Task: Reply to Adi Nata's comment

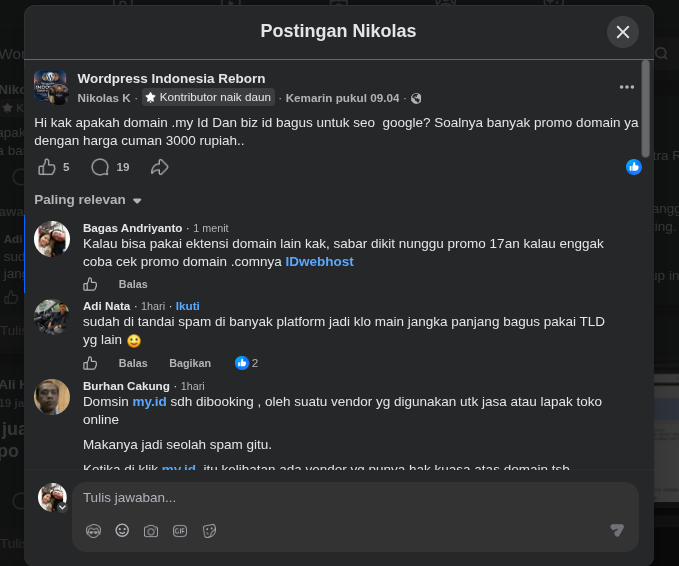Action: [x=133, y=363]
